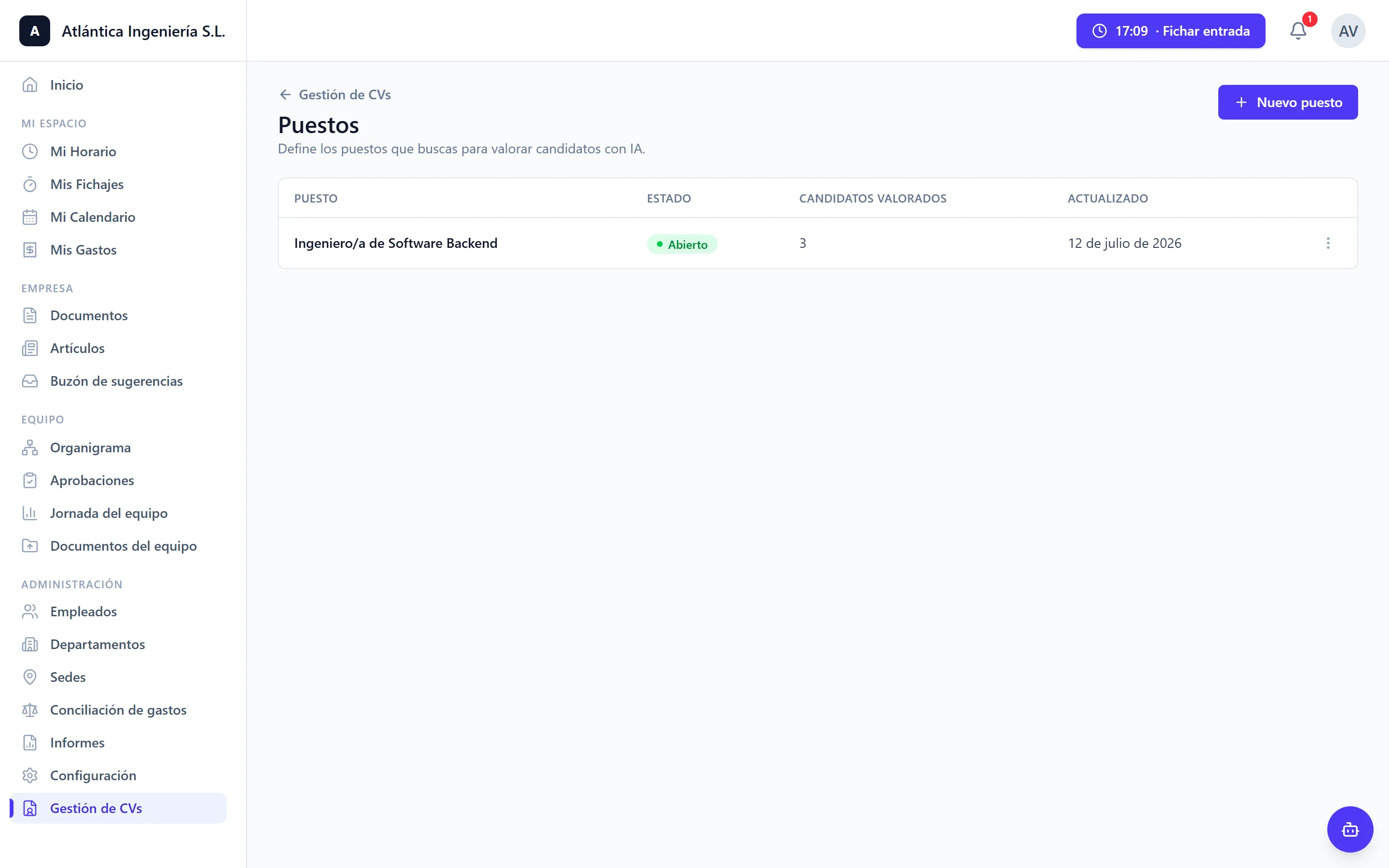Image resolution: width=1389 pixels, height=868 pixels.
Task: Click the candidatos valorados count 3
Action: [x=803, y=243]
